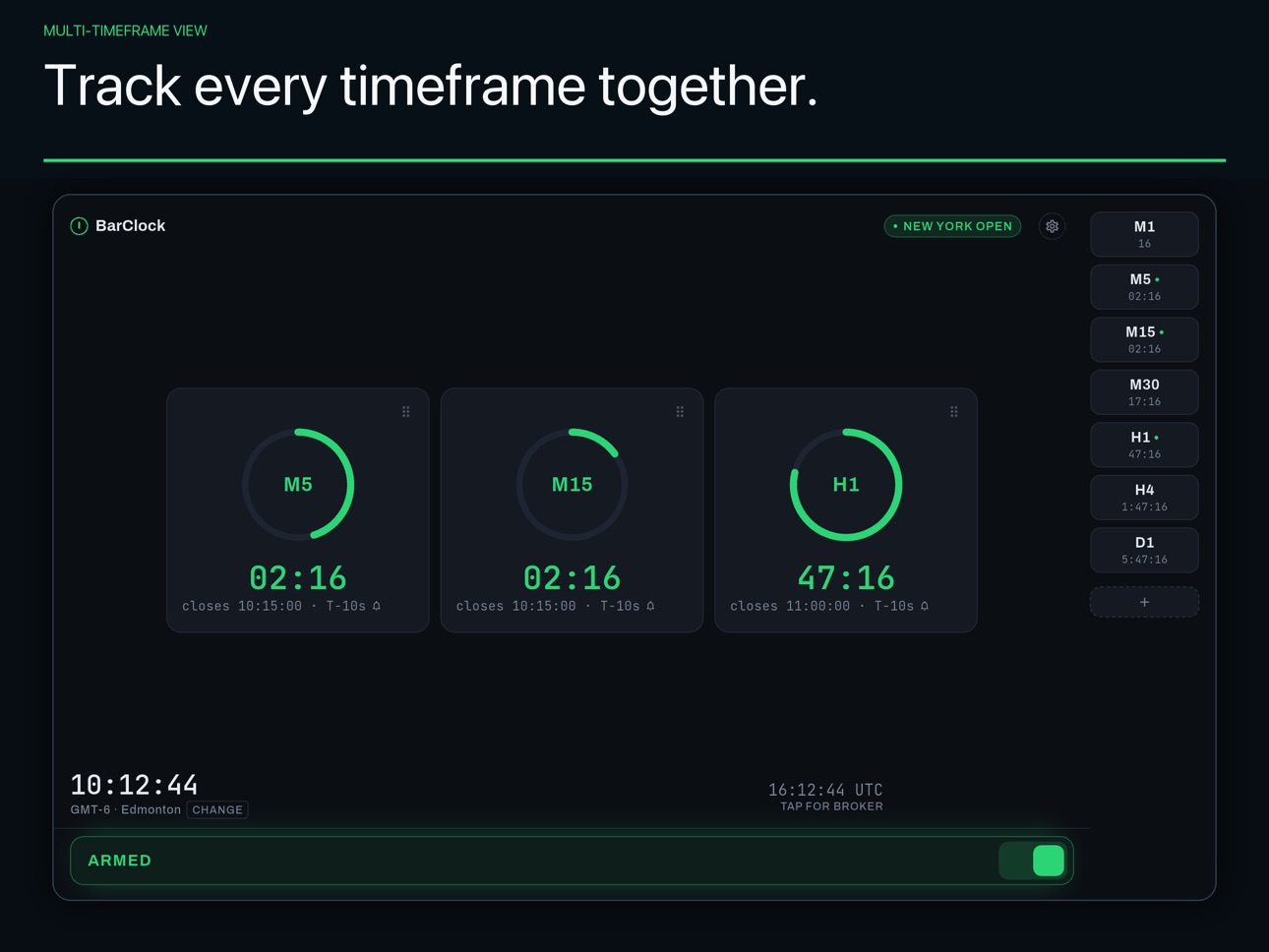Image resolution: width=1269 pixels, height=952 pixels.
Task: Click the M15 circular progress ring
Action: click(x=573, y=484)
